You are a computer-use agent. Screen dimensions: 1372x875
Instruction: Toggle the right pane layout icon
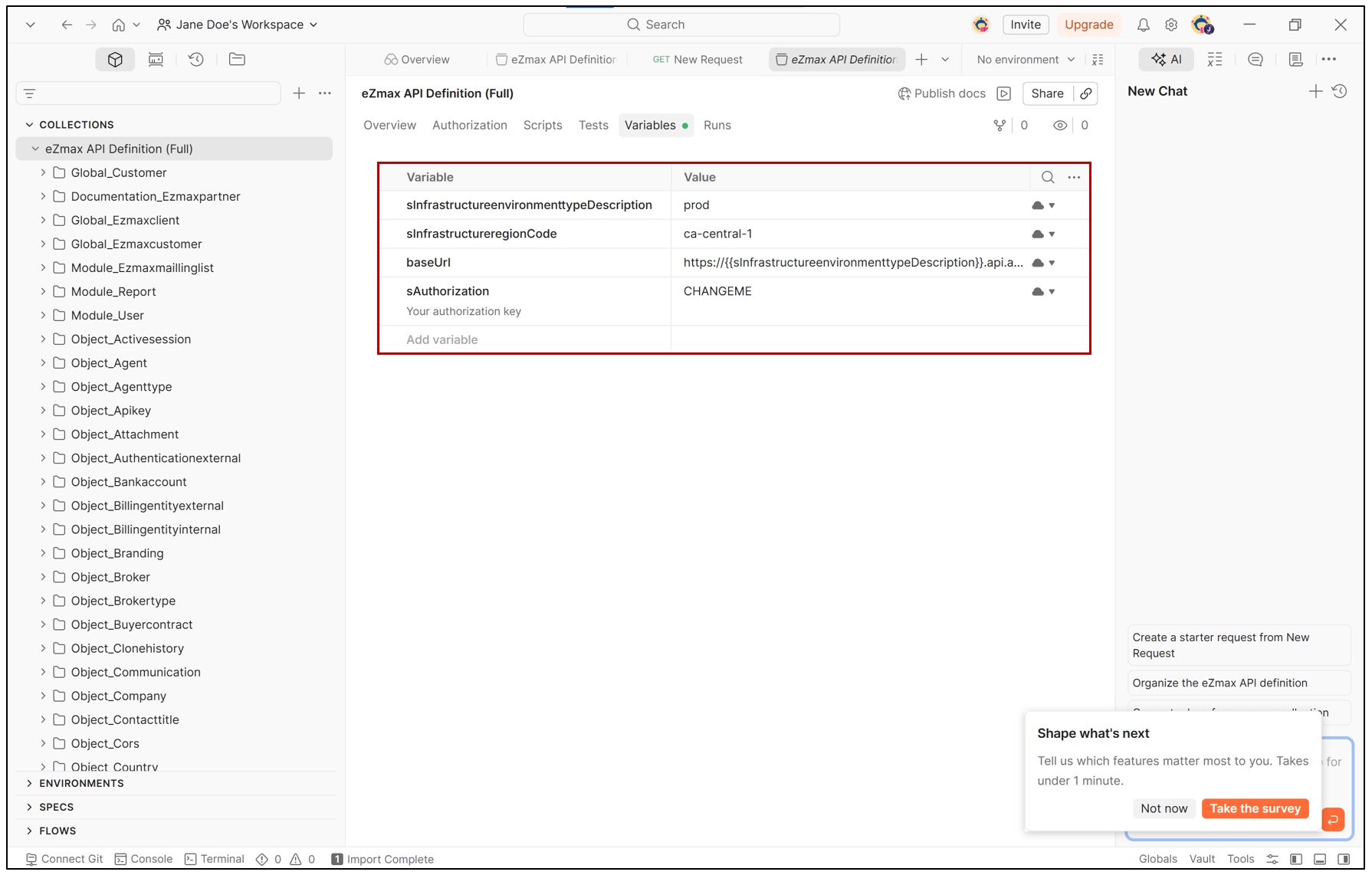[x=1344, y=859]
